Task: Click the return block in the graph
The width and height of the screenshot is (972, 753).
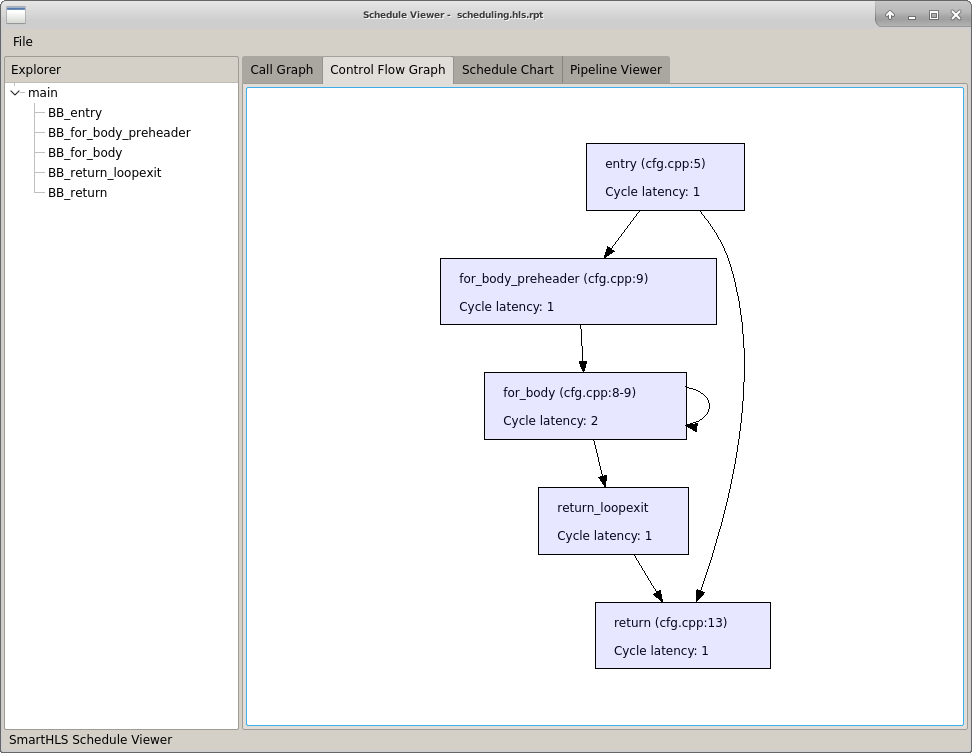Action: pos(683,635)
